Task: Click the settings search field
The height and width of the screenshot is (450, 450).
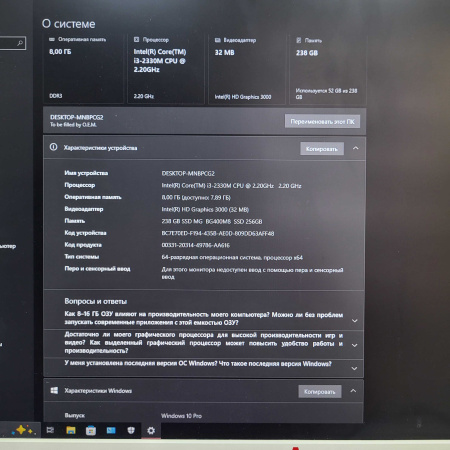Action: [12, 43]
